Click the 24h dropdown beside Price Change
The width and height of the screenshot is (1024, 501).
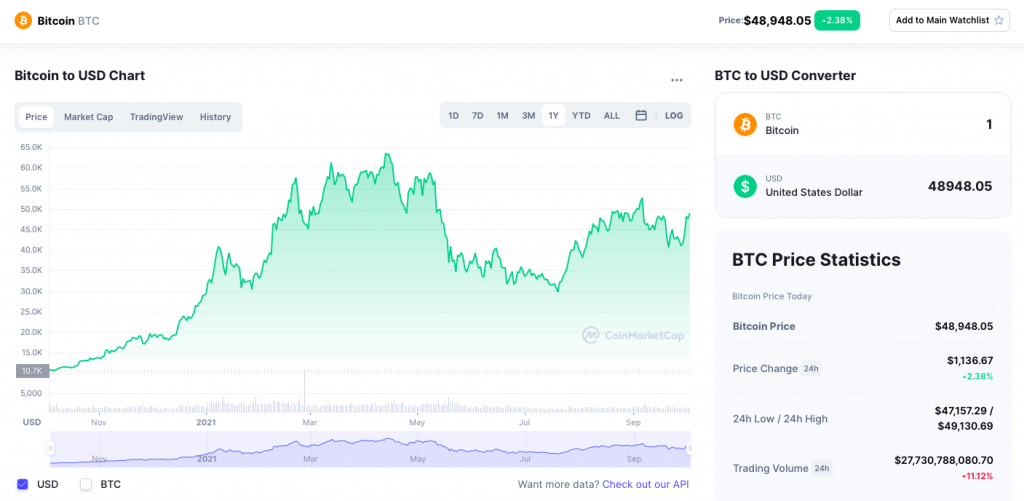(x=811, y=368)
